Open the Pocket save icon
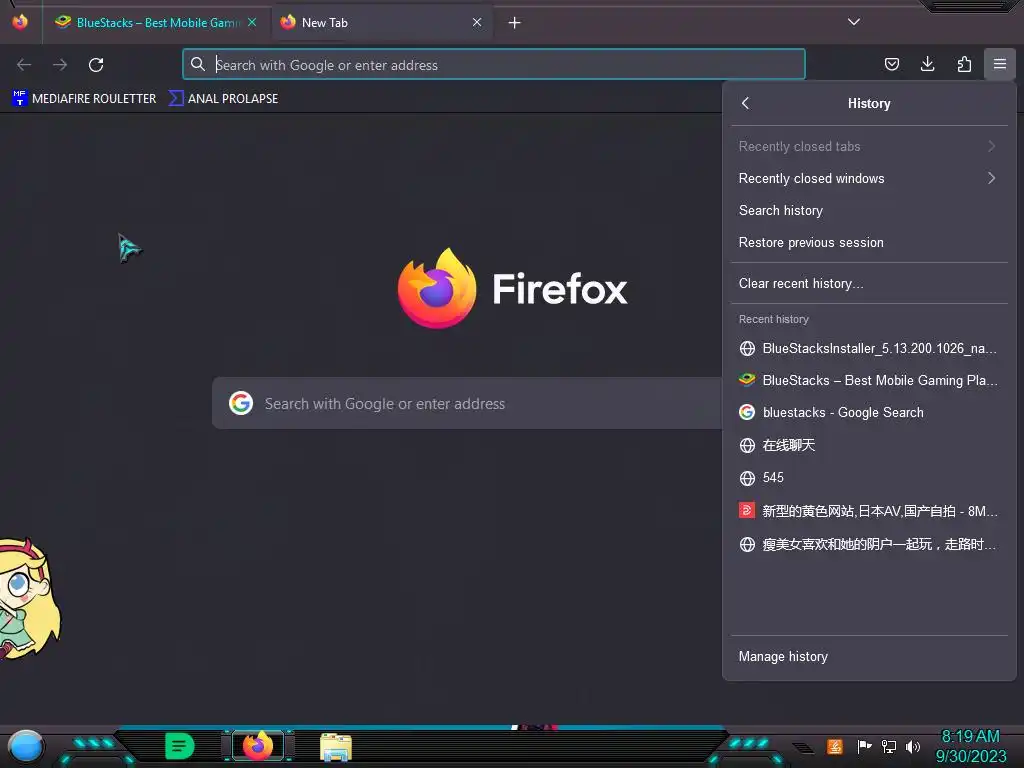This screenshot has width=1024, height=768. point(891,64)
